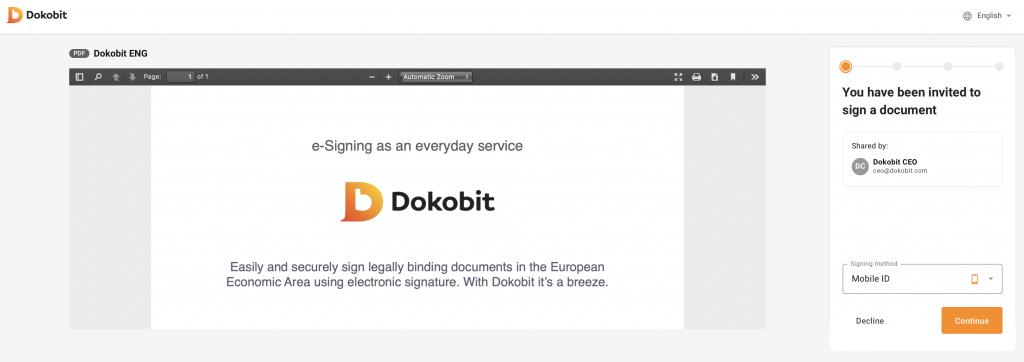Click the Decline button
This screenshot has height=362, width=1024.
point(870,321)
